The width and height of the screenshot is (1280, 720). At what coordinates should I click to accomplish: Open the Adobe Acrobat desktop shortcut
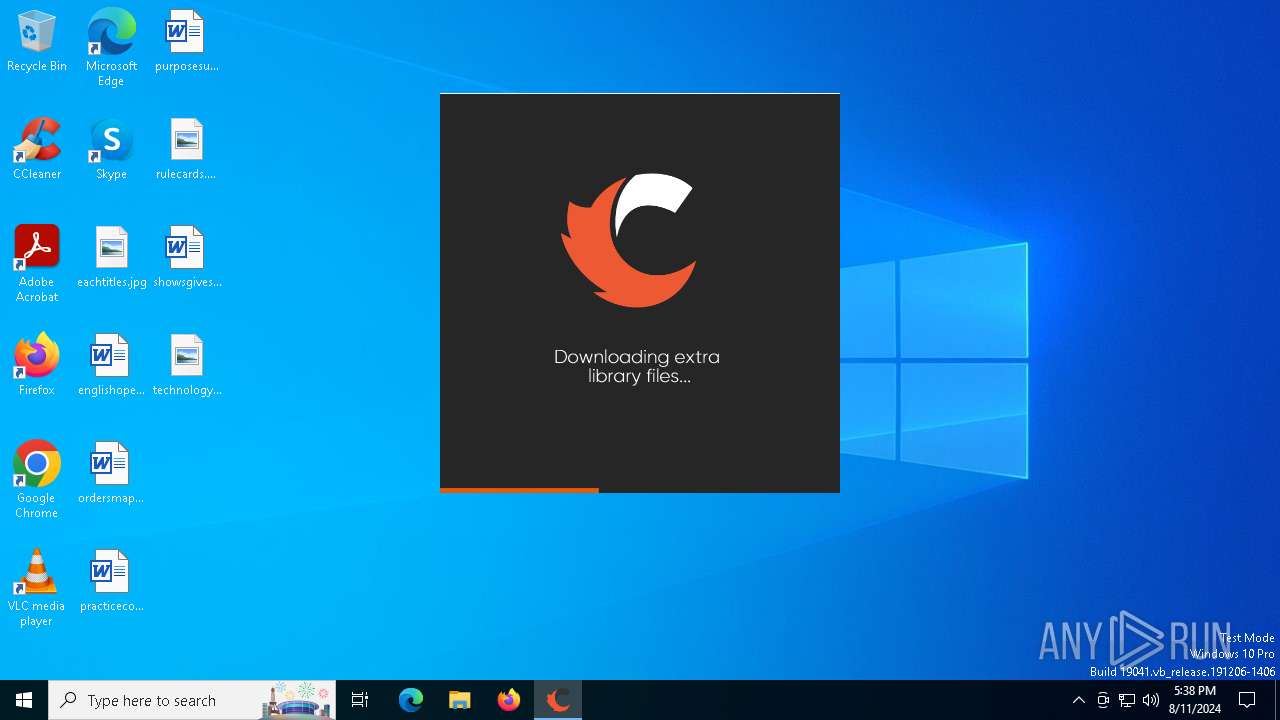point(37,264)
